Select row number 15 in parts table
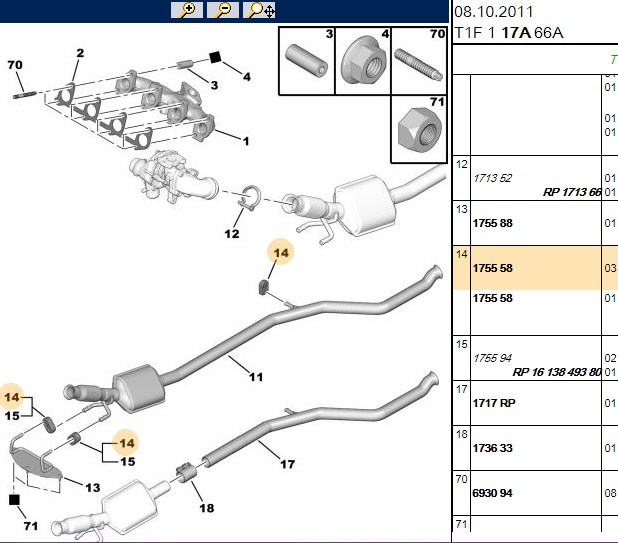Screen dimensions: 618x543 [462, 344]
